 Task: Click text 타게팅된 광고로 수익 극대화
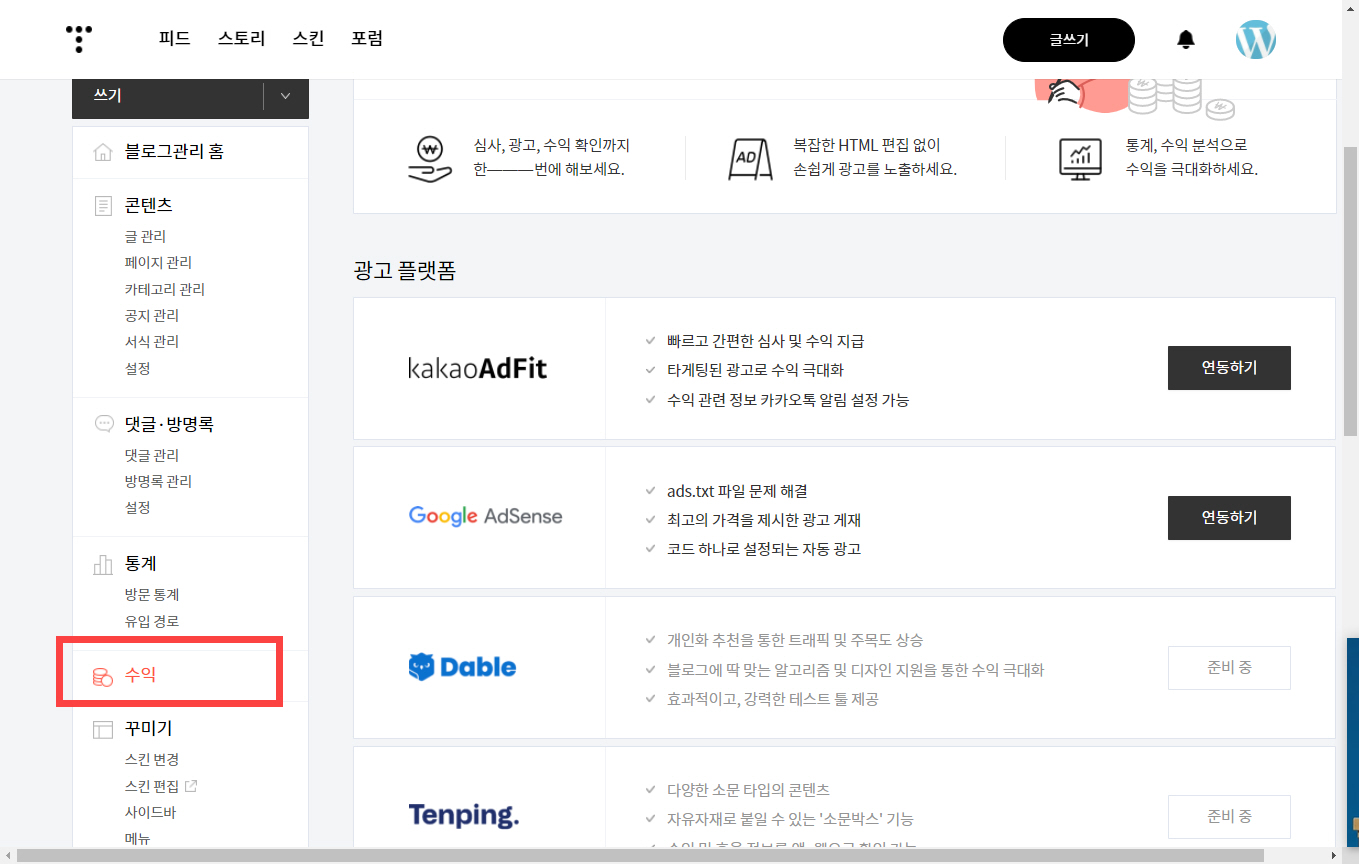pos(755,370)
